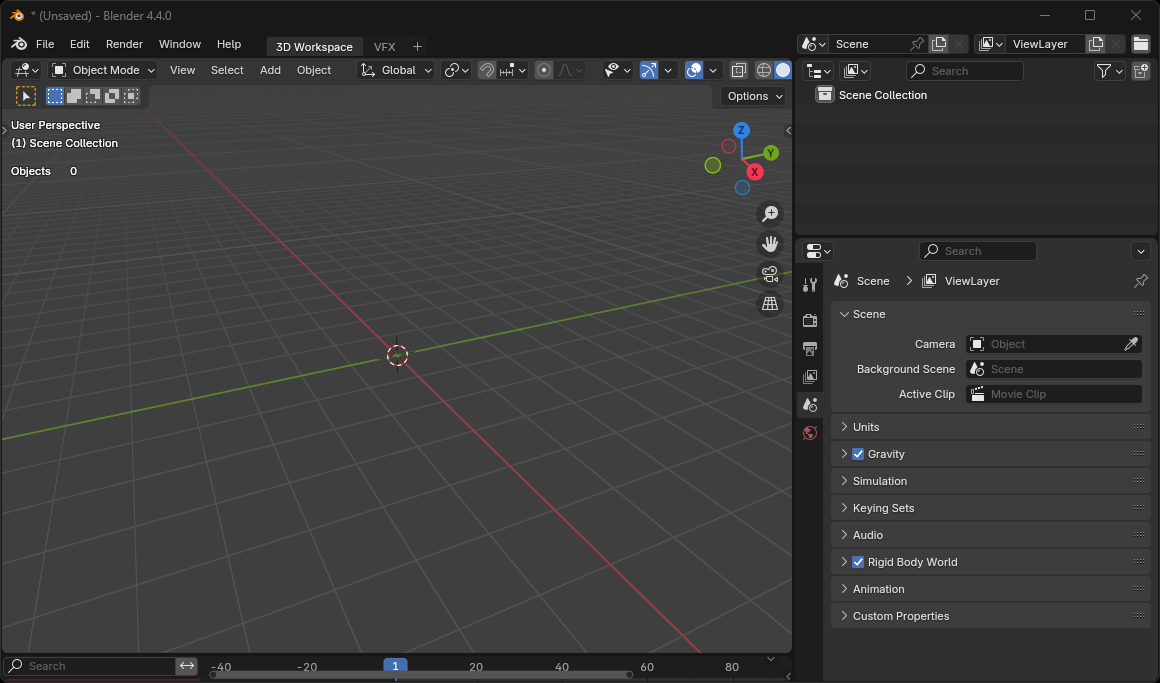This screenshot has width=1160, height=683.
Task: Uncheck the Gravity checkbox
Action: tap(858, 454)
